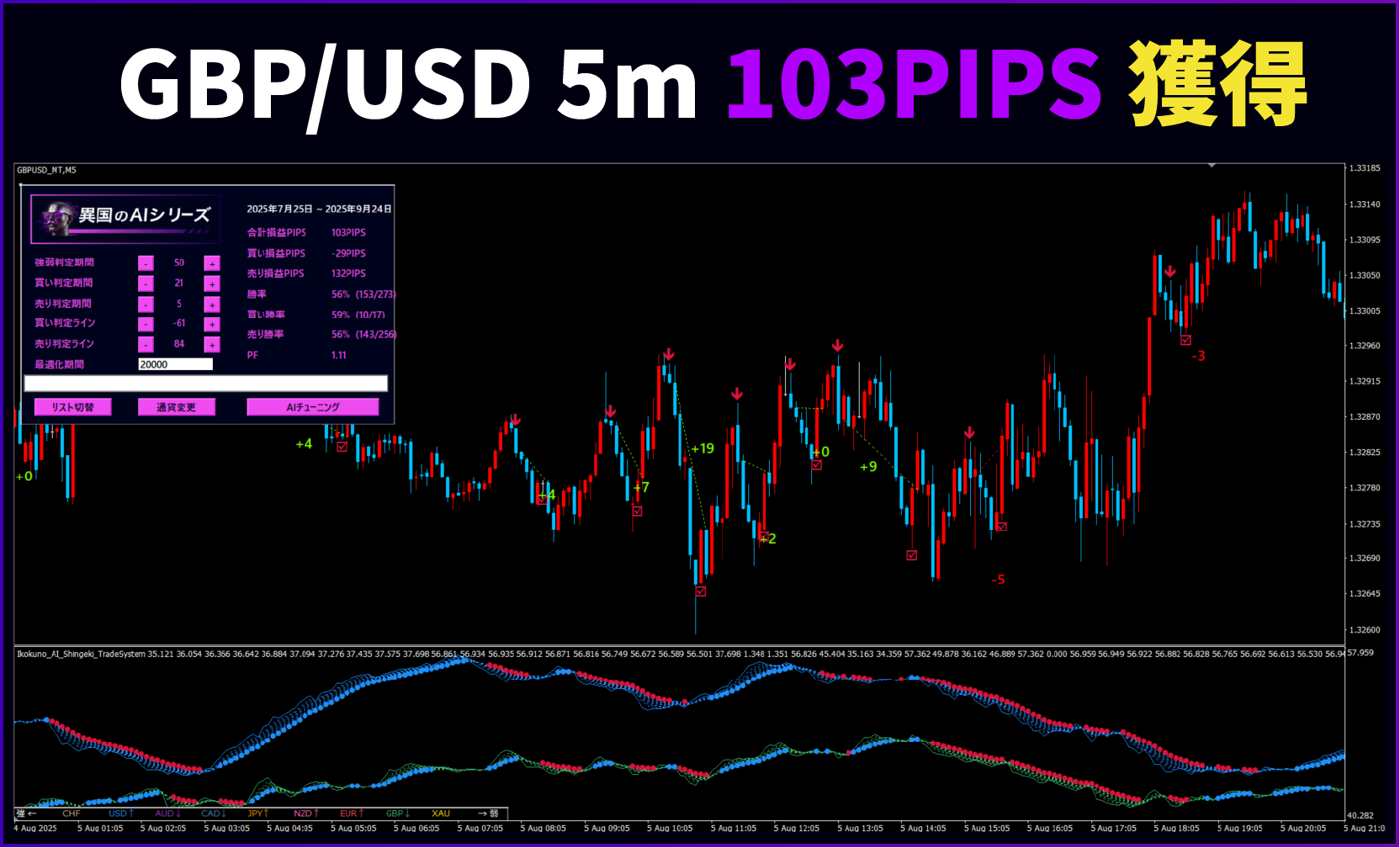This screenshot has width=1400, height=848.
Task: Click the wide empty white text bar
Action: click(206, 384)
